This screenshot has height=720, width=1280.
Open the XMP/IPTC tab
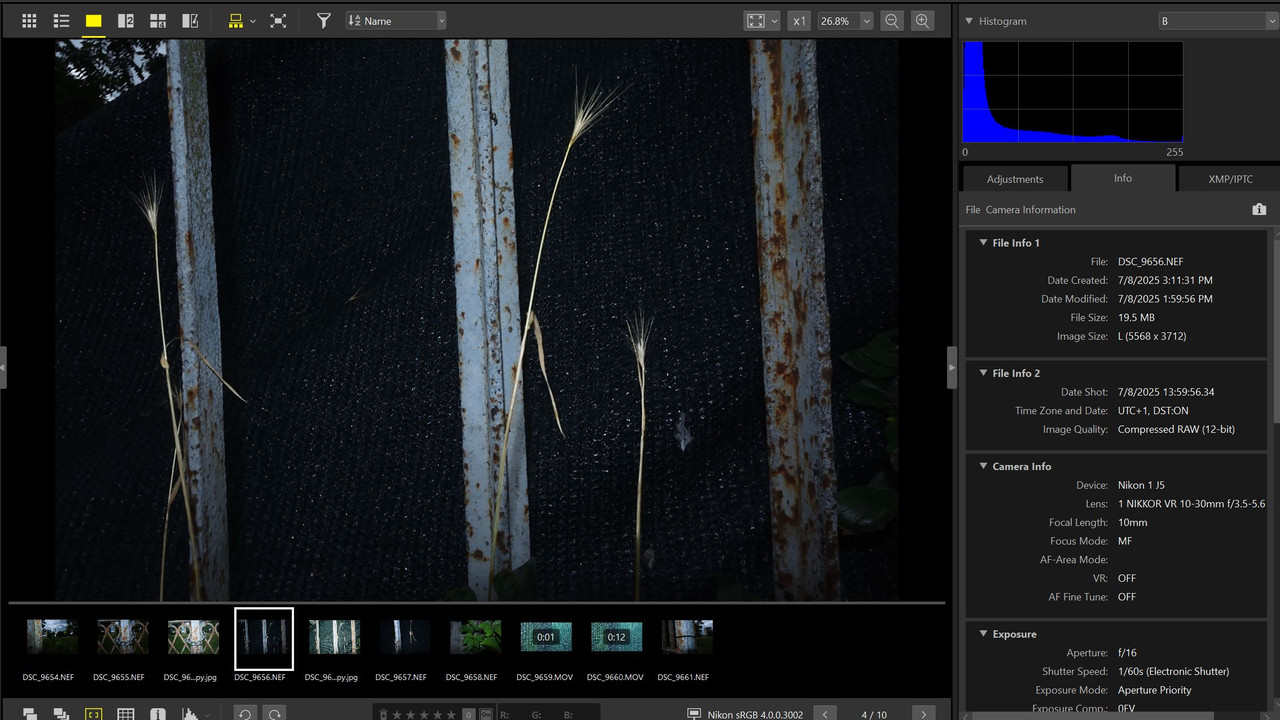coord(1230,179)
